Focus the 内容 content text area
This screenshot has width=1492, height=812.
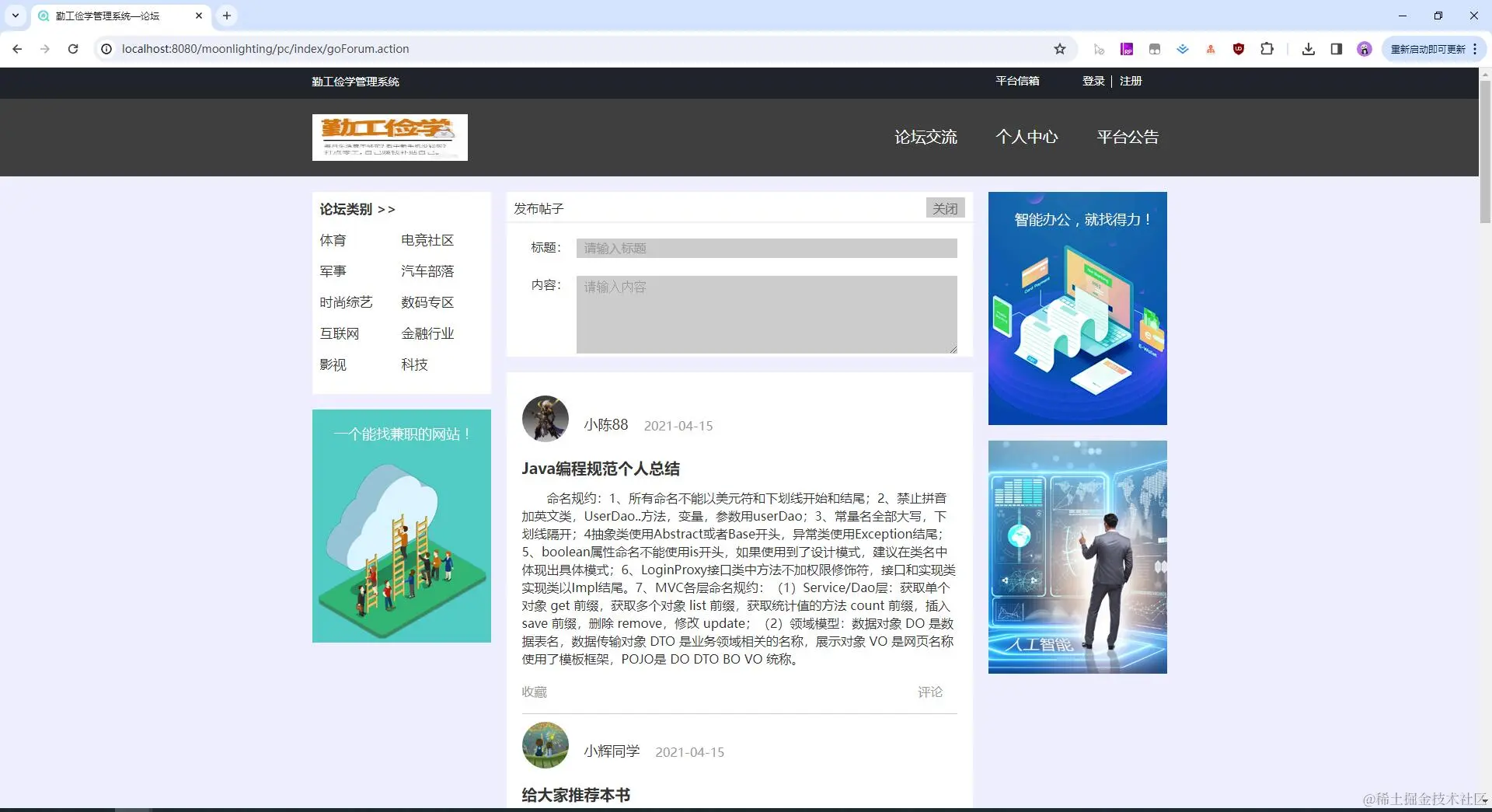pyautogui.click(x=766, y=314)
